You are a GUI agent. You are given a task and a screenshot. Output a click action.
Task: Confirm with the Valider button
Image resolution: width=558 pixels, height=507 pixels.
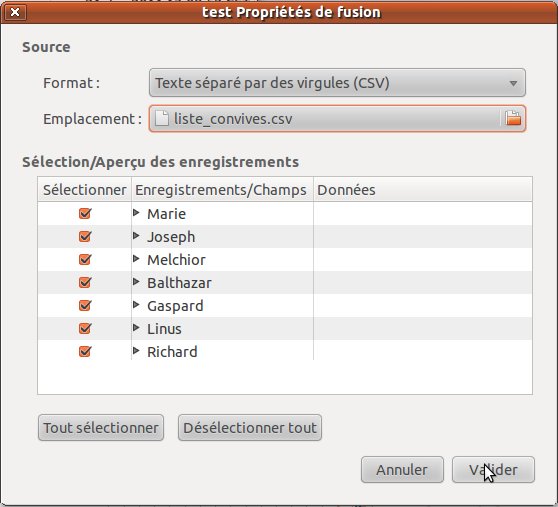pos(493,470)
